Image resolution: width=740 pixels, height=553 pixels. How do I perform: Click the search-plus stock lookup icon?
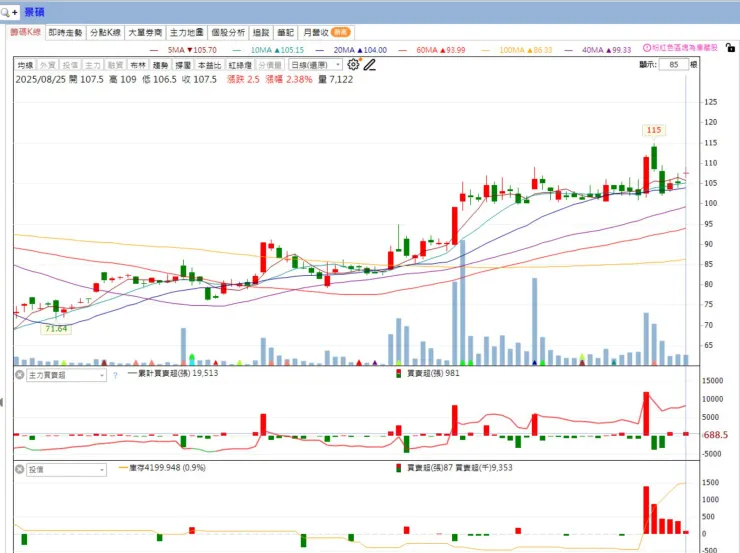9,12
